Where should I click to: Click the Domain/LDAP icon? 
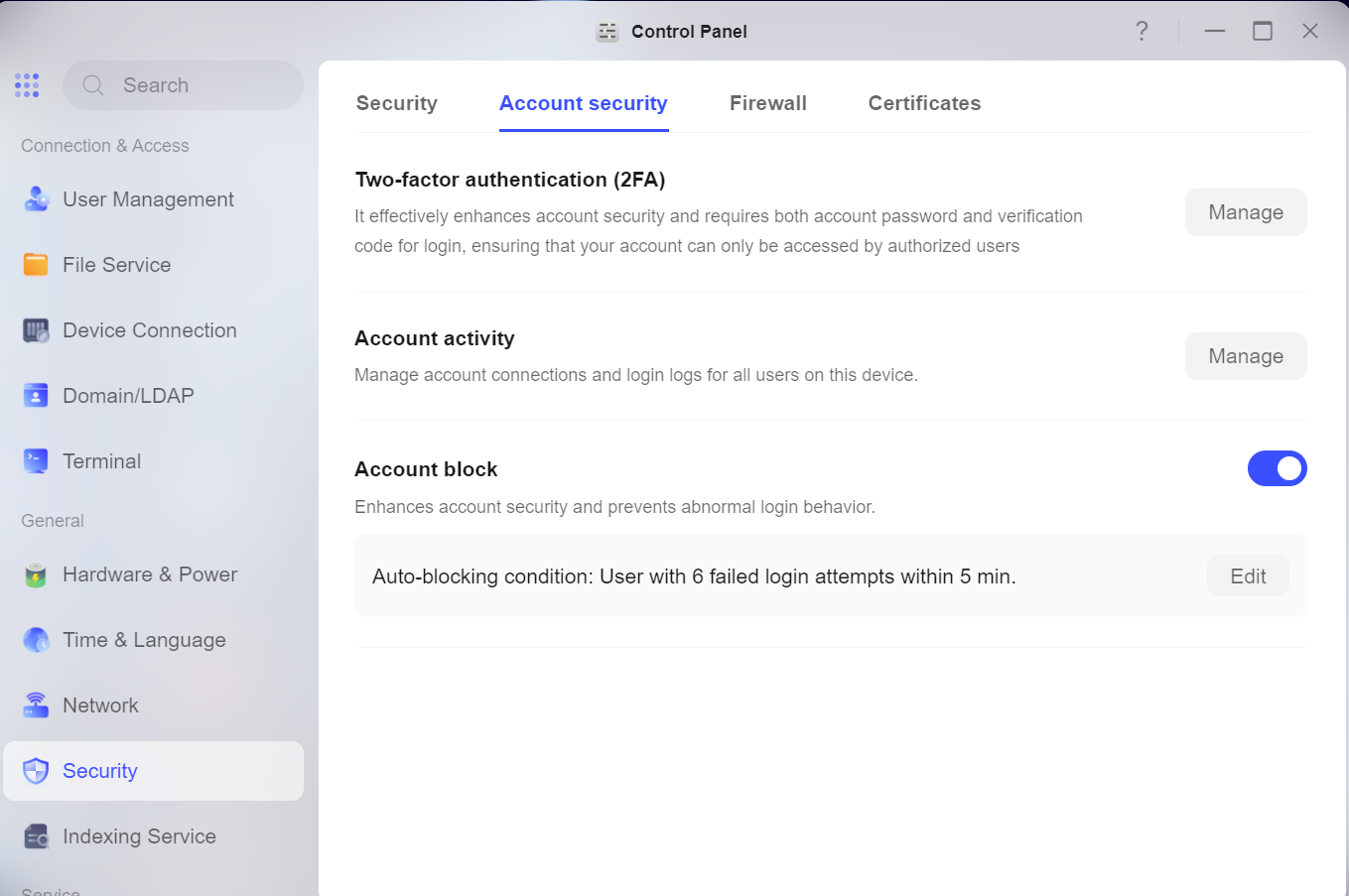click(36, 396)
